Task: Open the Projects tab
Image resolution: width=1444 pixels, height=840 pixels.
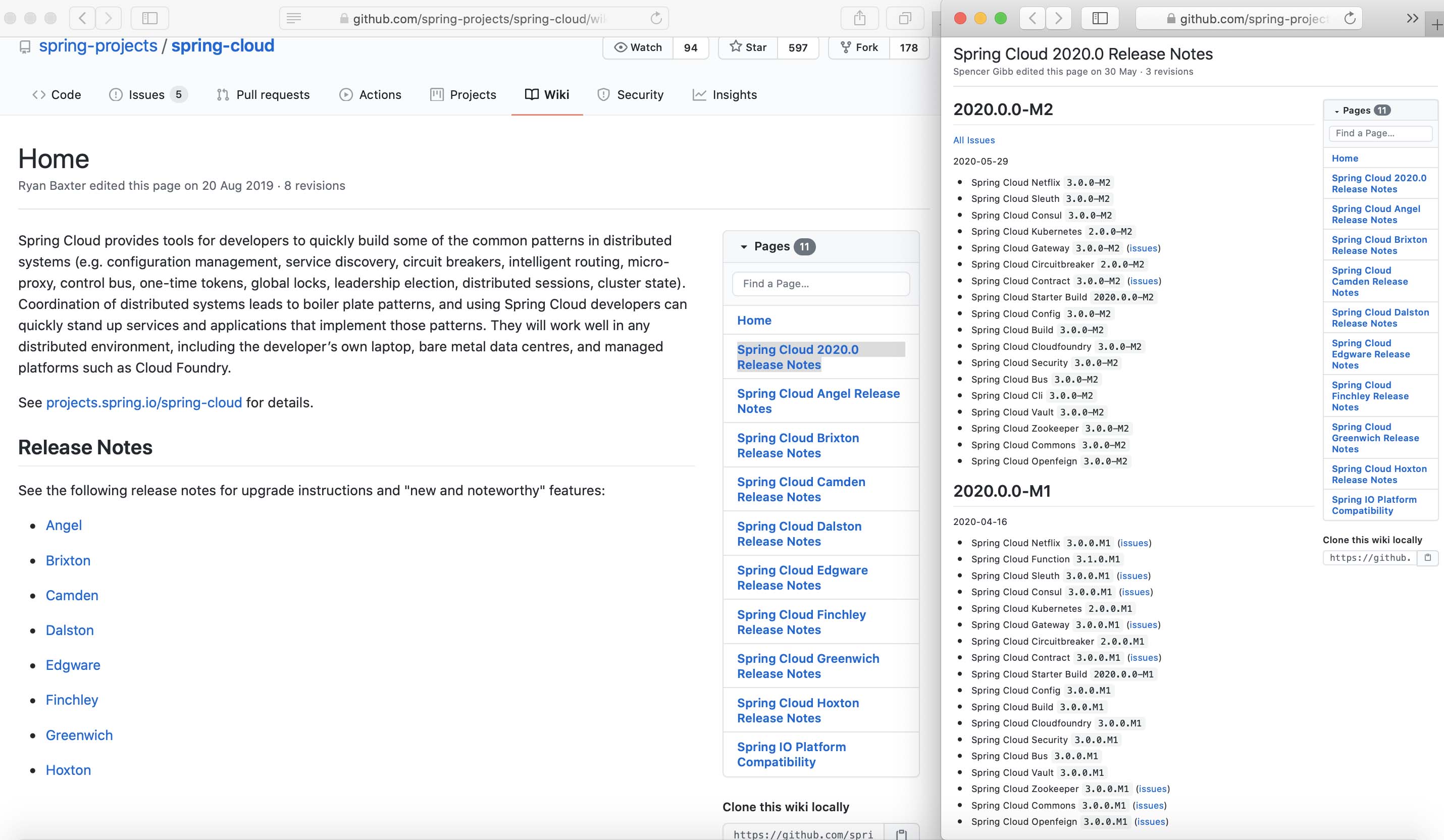Action: pyautogui.click(x=463, y=94)
